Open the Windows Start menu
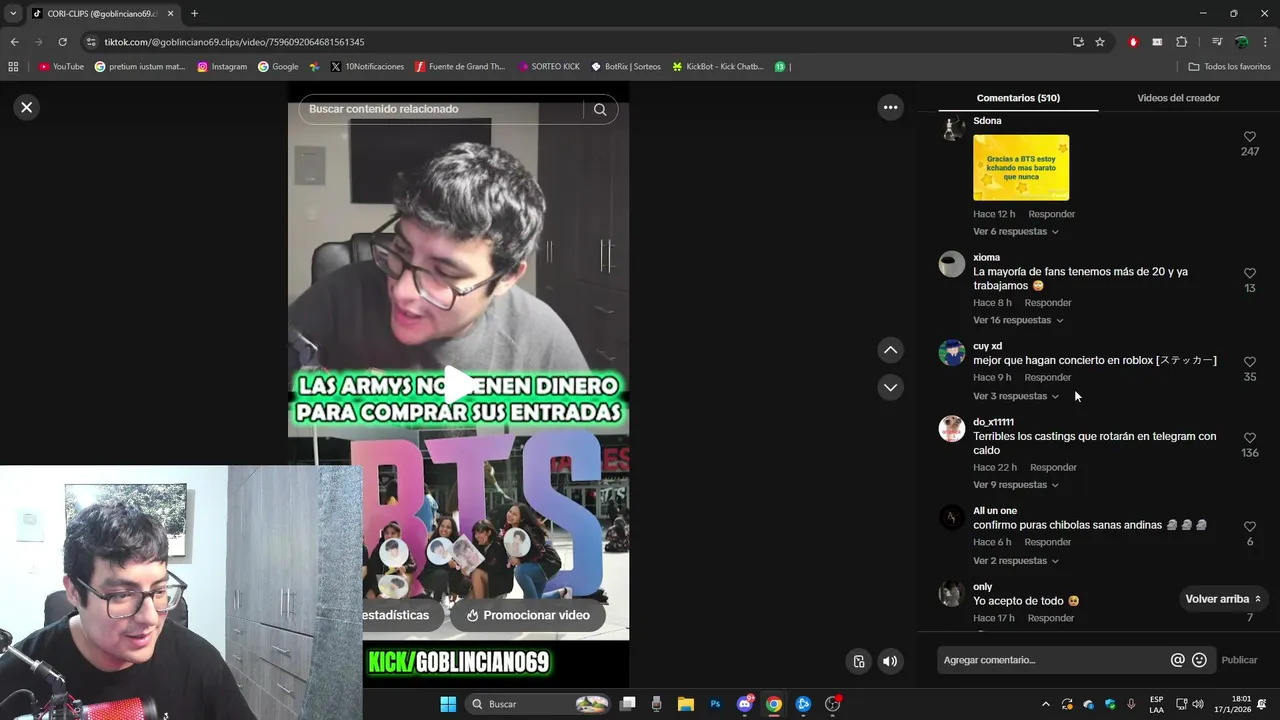 447,704
